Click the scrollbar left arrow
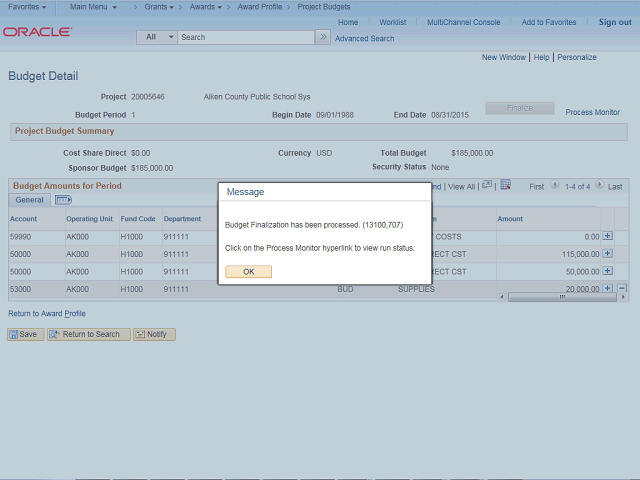This screenshot has height=480, width=640. point(502,297)
